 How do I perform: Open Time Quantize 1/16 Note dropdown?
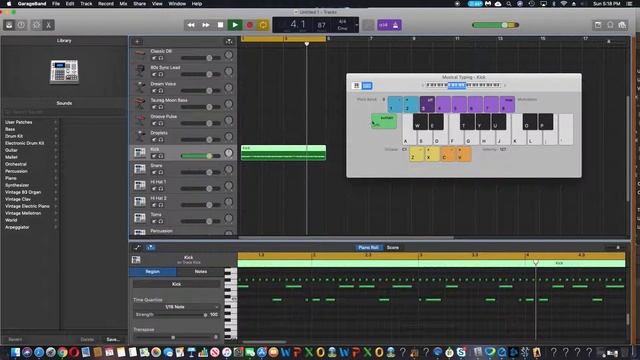click(x=176, y=307)
